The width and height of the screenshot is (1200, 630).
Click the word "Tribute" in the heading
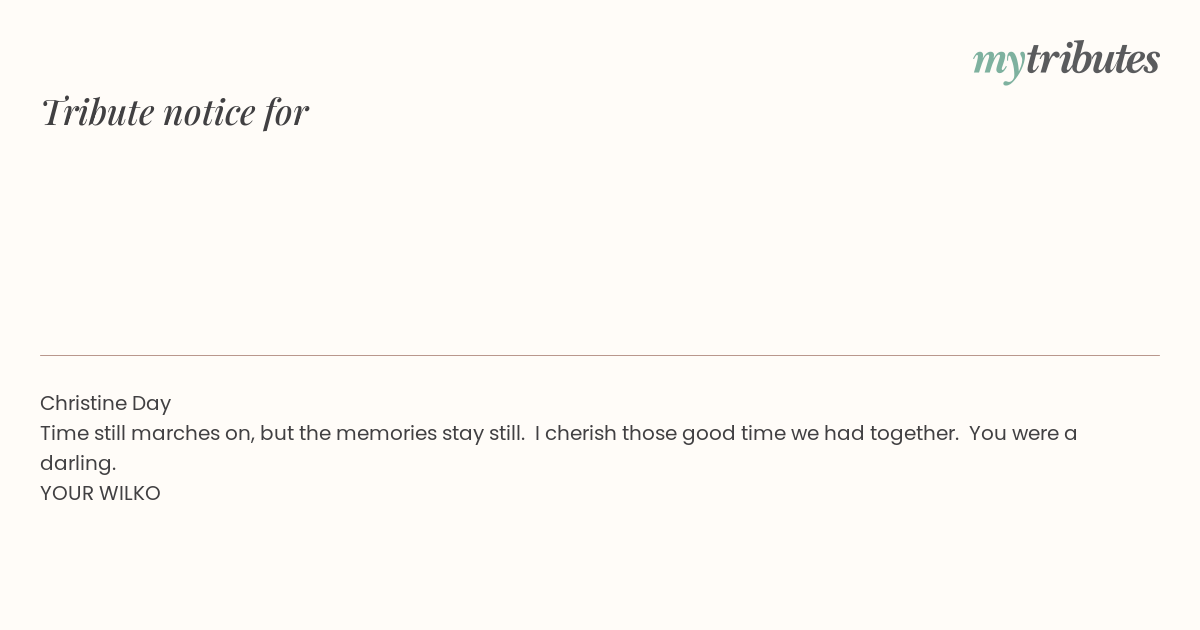pos(97,112)
